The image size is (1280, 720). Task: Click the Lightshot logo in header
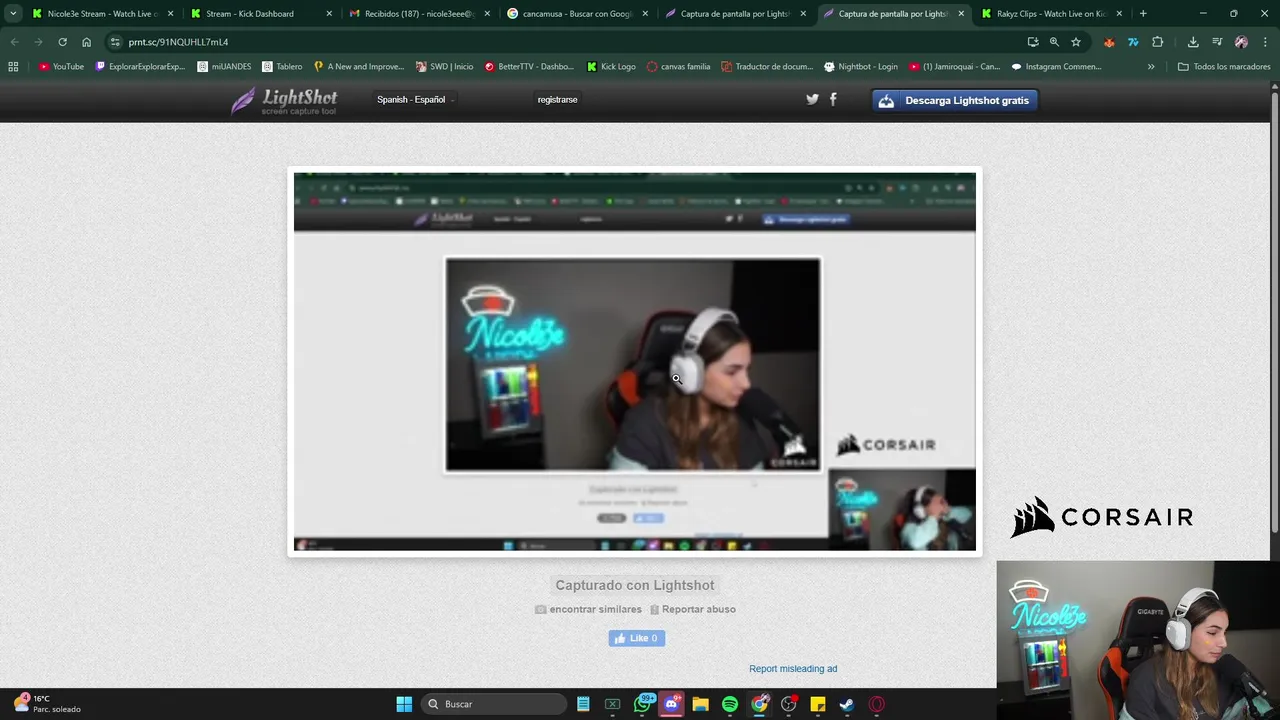tap(284, 101)
